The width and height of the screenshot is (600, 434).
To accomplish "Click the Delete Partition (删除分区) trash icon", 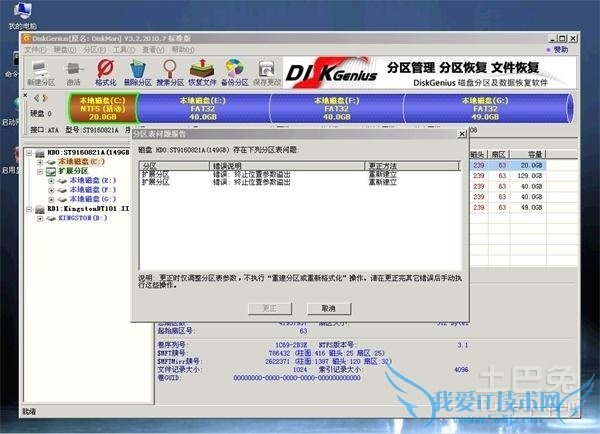I will tap(138, 73).
